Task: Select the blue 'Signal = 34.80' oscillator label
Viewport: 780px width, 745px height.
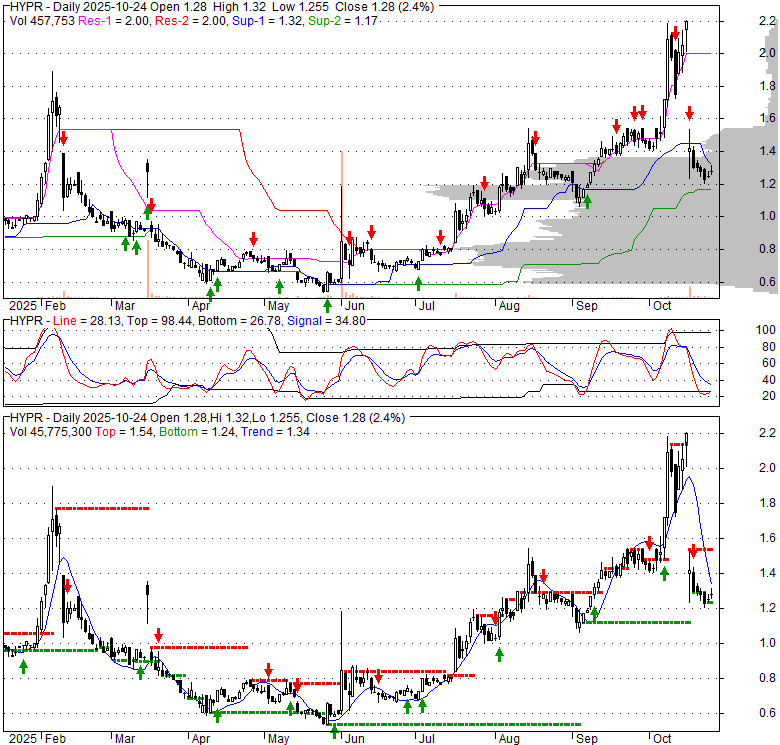Action: [x=326, y=321]
